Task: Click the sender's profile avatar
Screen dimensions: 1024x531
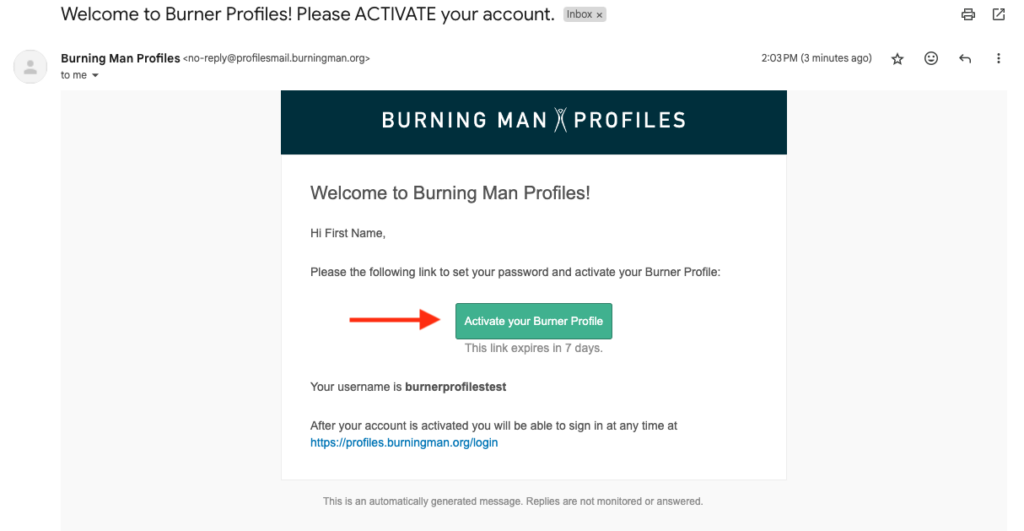Action: (x=30, y=67)
